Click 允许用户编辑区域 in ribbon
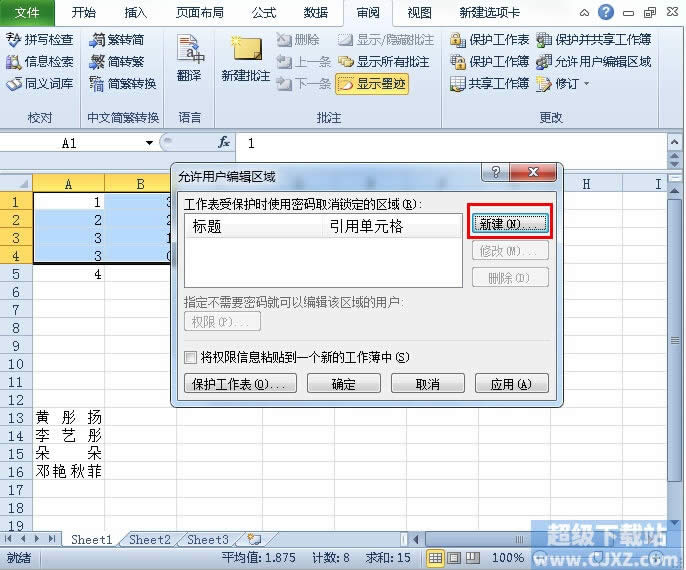 pyautogui.click(x=594, y=62)
